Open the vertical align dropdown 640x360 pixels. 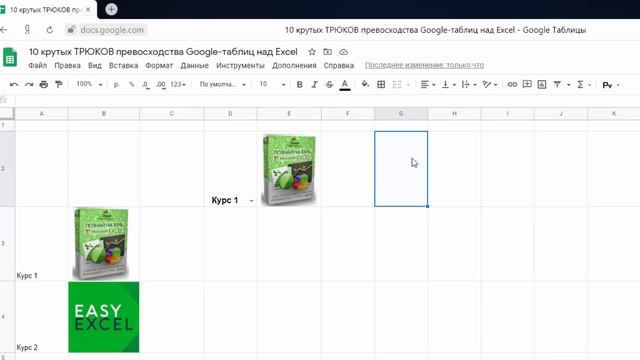pyautogui.click(x=449, y=84)
